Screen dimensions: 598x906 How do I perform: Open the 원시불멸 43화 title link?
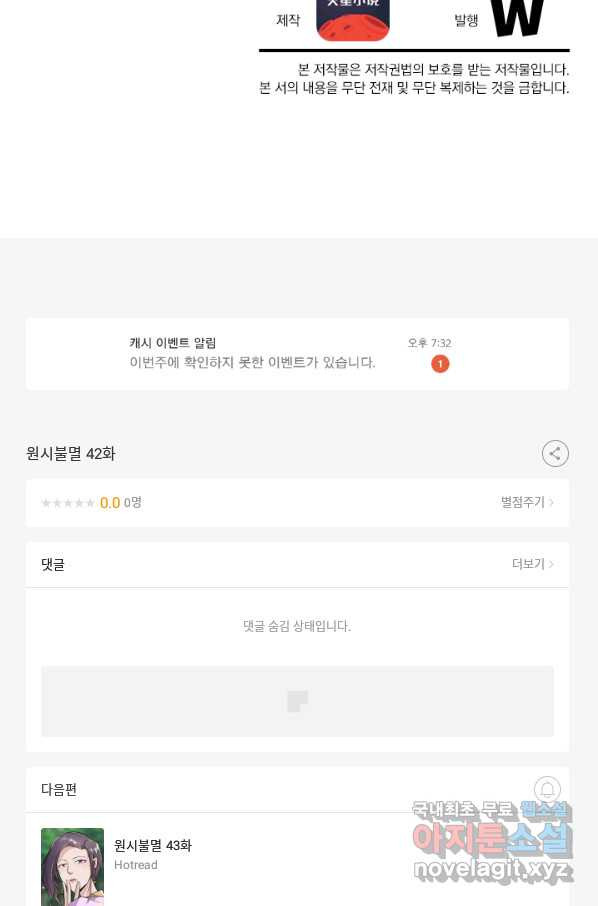153,845
